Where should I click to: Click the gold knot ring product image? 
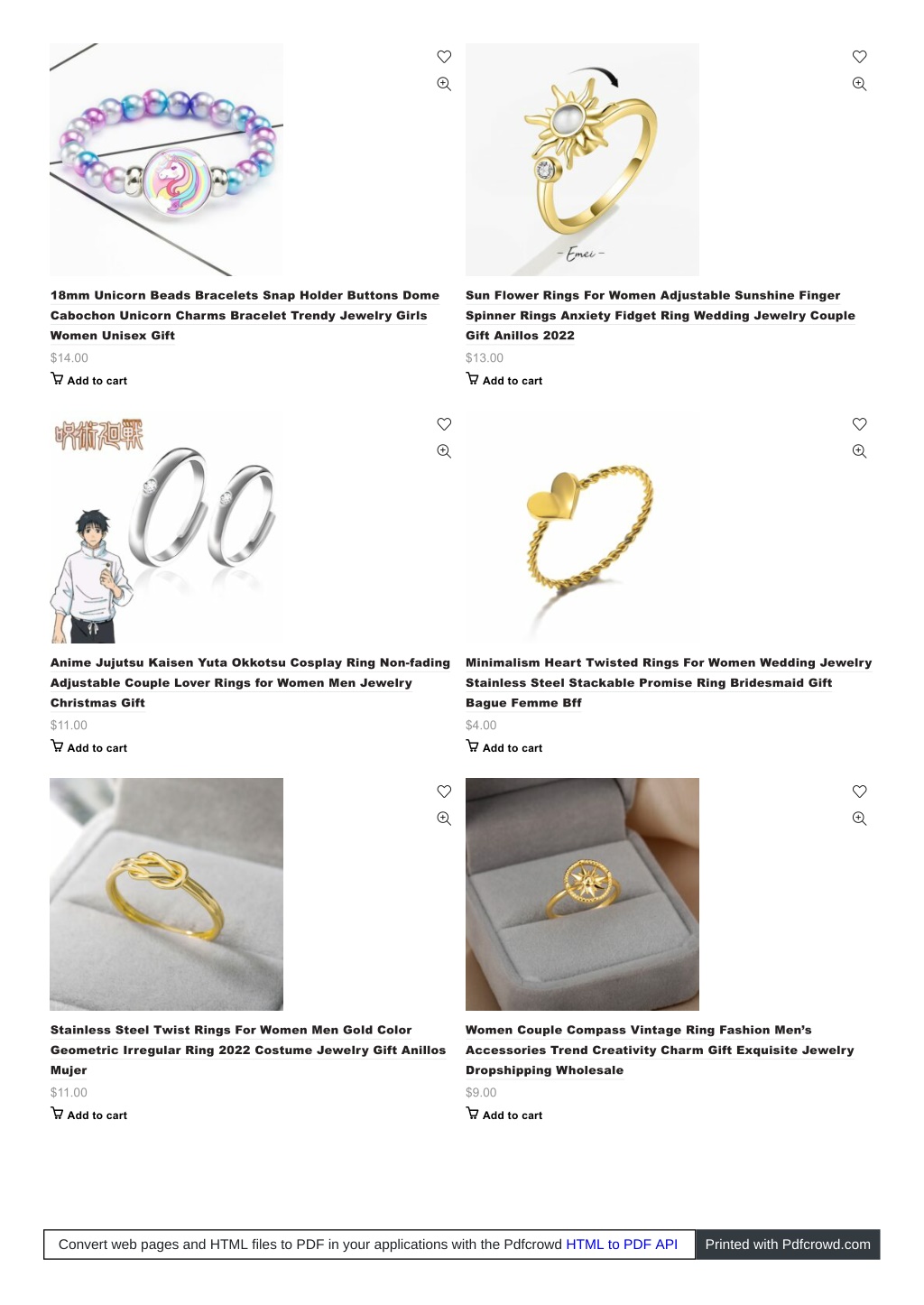coord(166,893)
